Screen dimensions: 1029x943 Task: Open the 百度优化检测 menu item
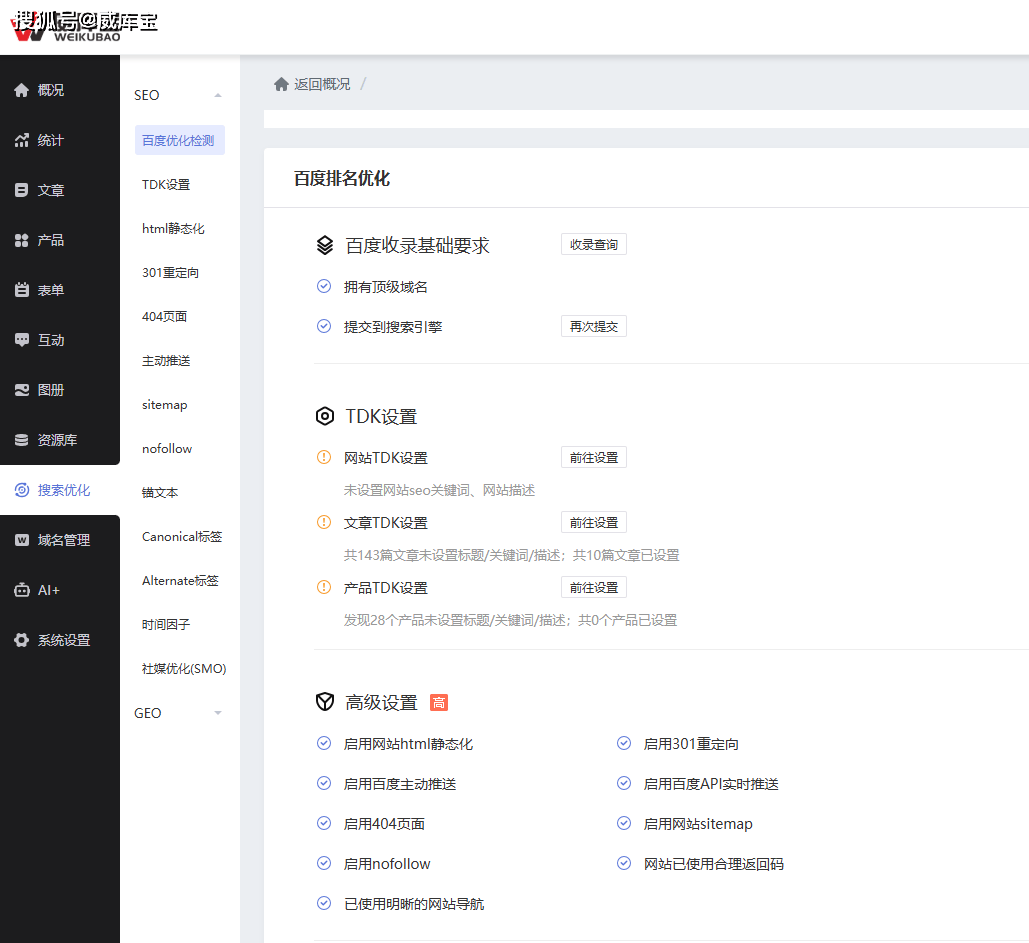click(180, 140)
